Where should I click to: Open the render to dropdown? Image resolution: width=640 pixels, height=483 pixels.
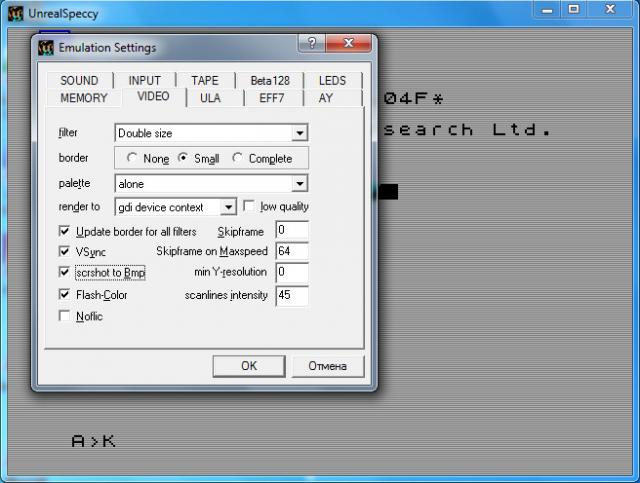coord(228,207)
